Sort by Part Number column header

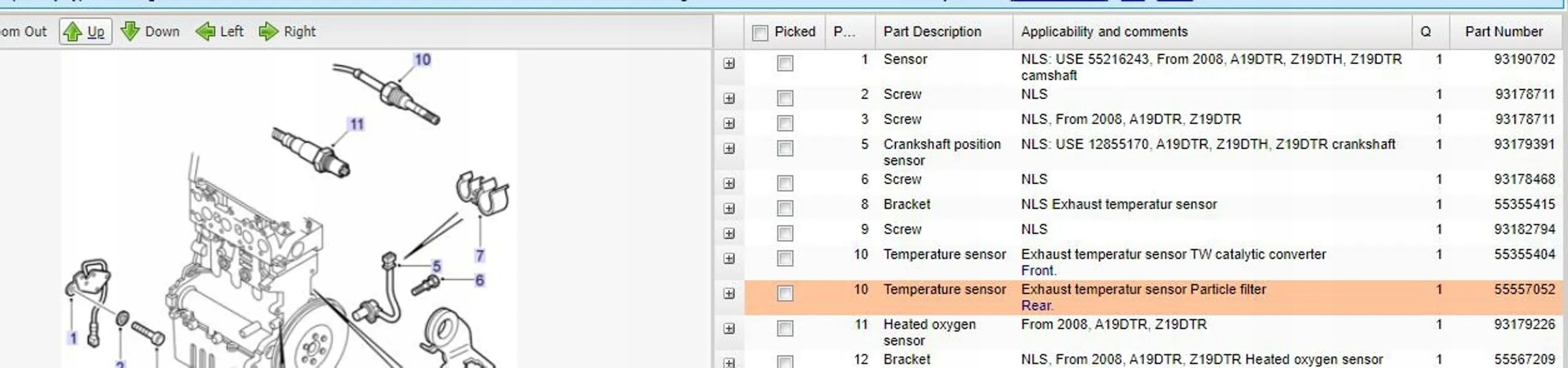tap(1503, 31)
